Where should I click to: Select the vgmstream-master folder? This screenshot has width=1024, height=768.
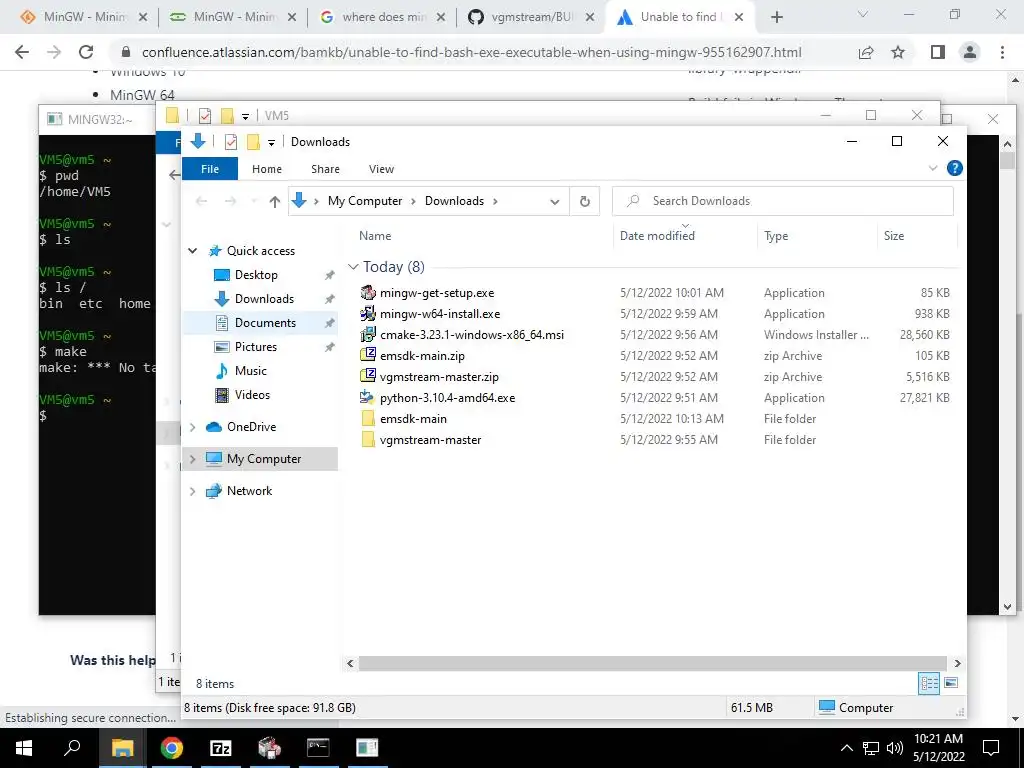[430, 440]
